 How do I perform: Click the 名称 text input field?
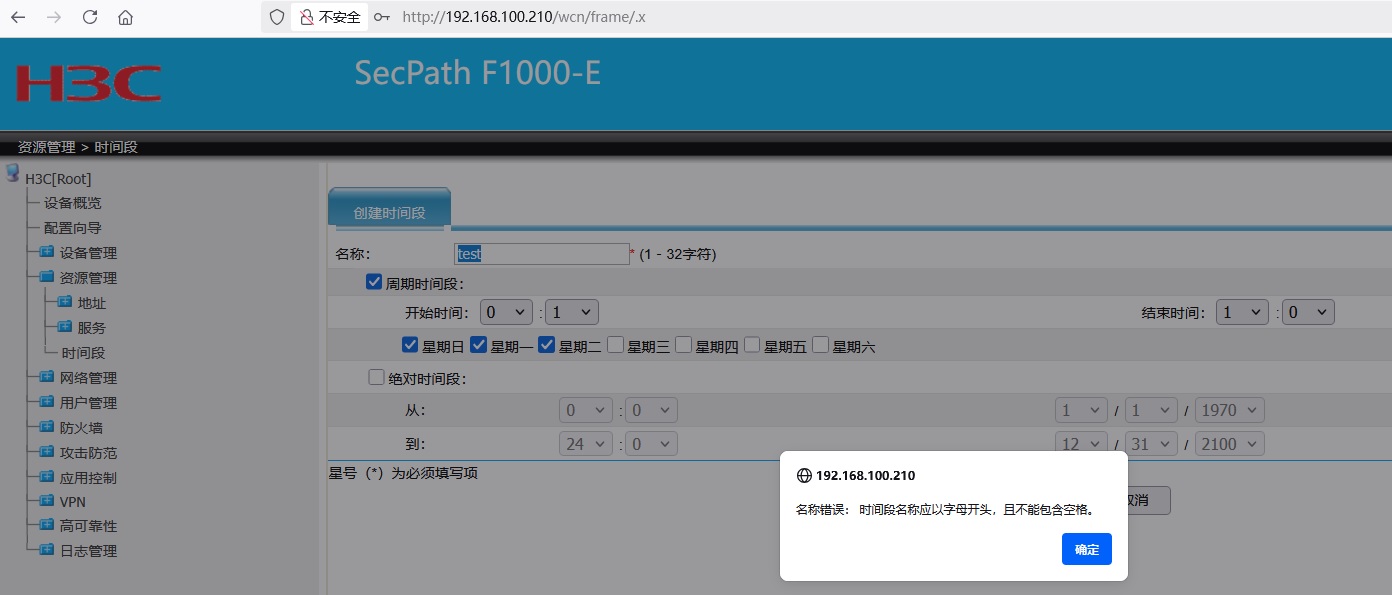(x=542, y=254)
